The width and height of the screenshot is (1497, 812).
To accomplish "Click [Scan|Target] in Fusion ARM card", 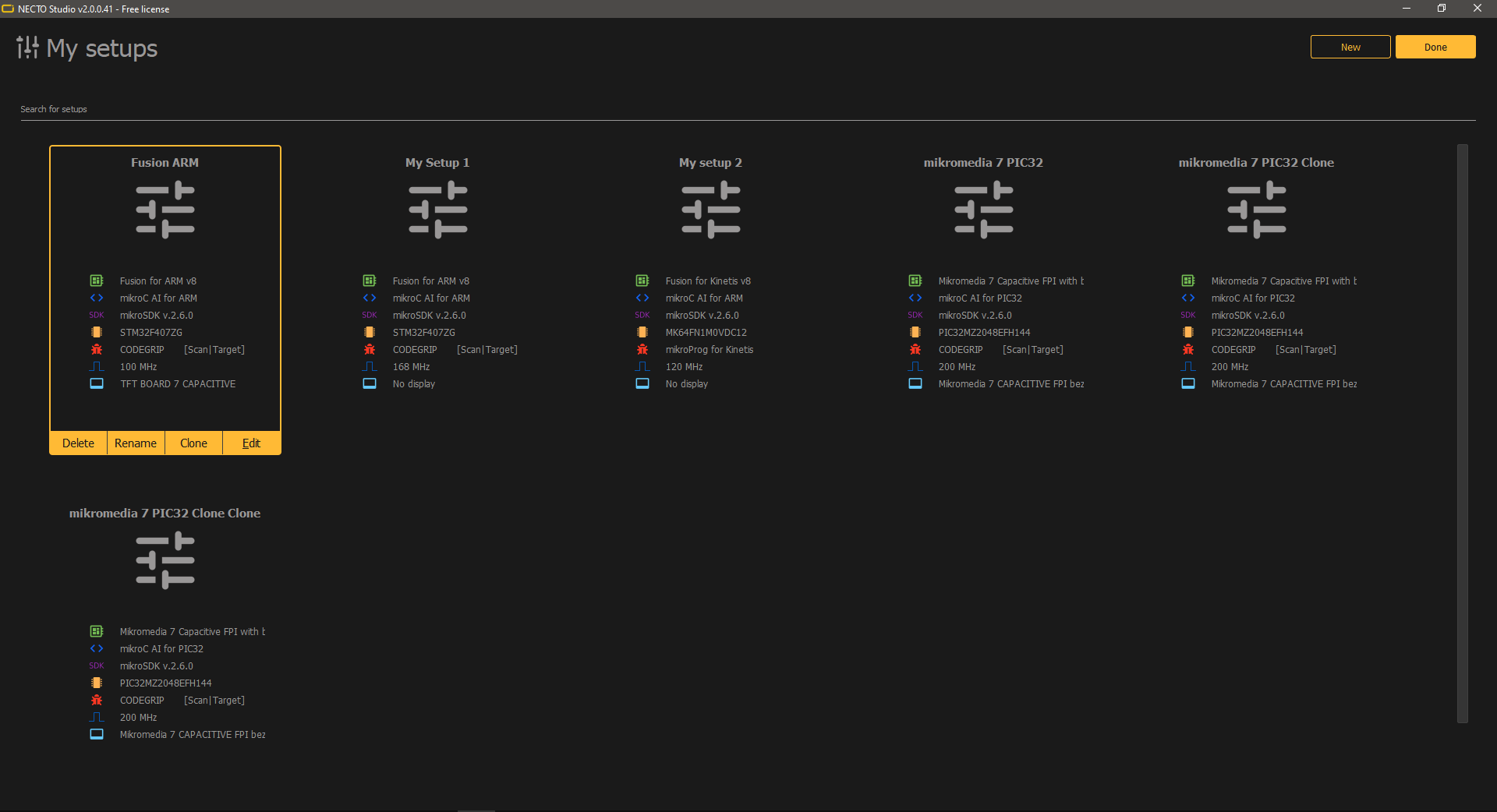I will (214, 350).
